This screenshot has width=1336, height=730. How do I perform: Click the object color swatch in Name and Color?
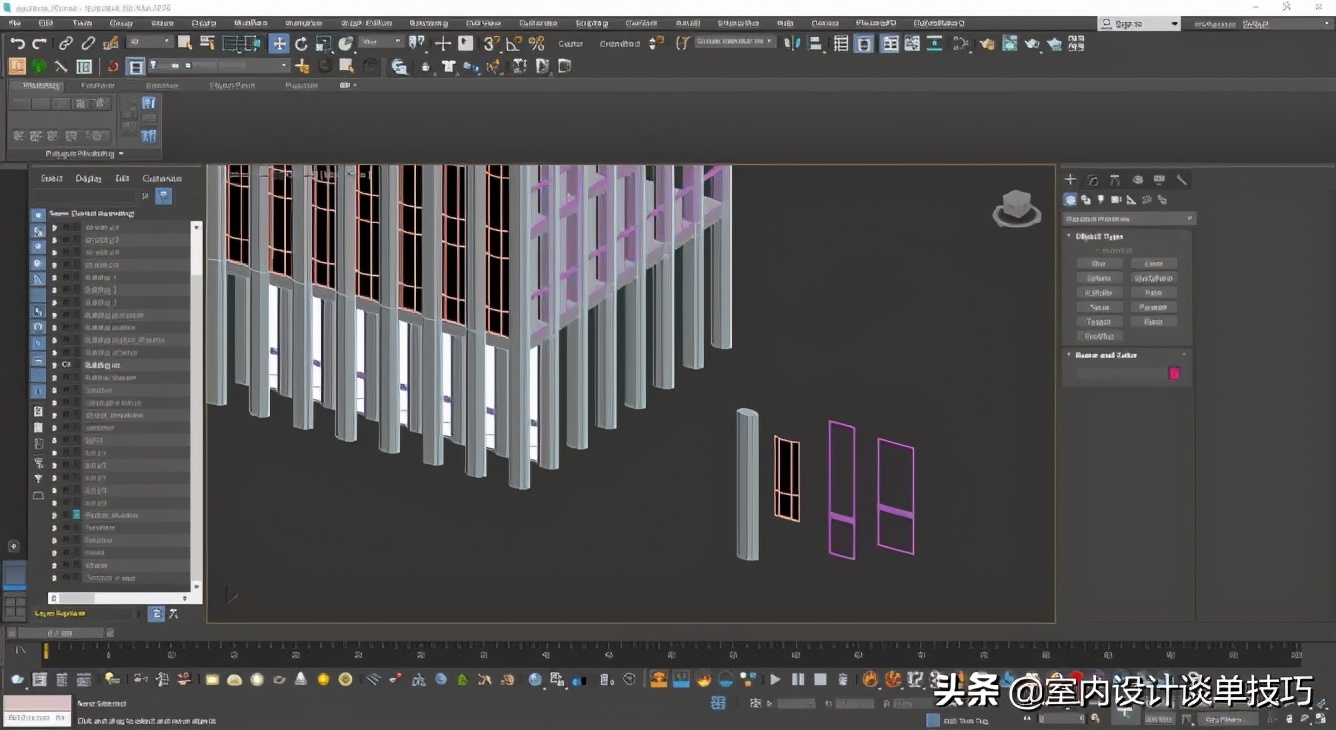coord(1174,372)
